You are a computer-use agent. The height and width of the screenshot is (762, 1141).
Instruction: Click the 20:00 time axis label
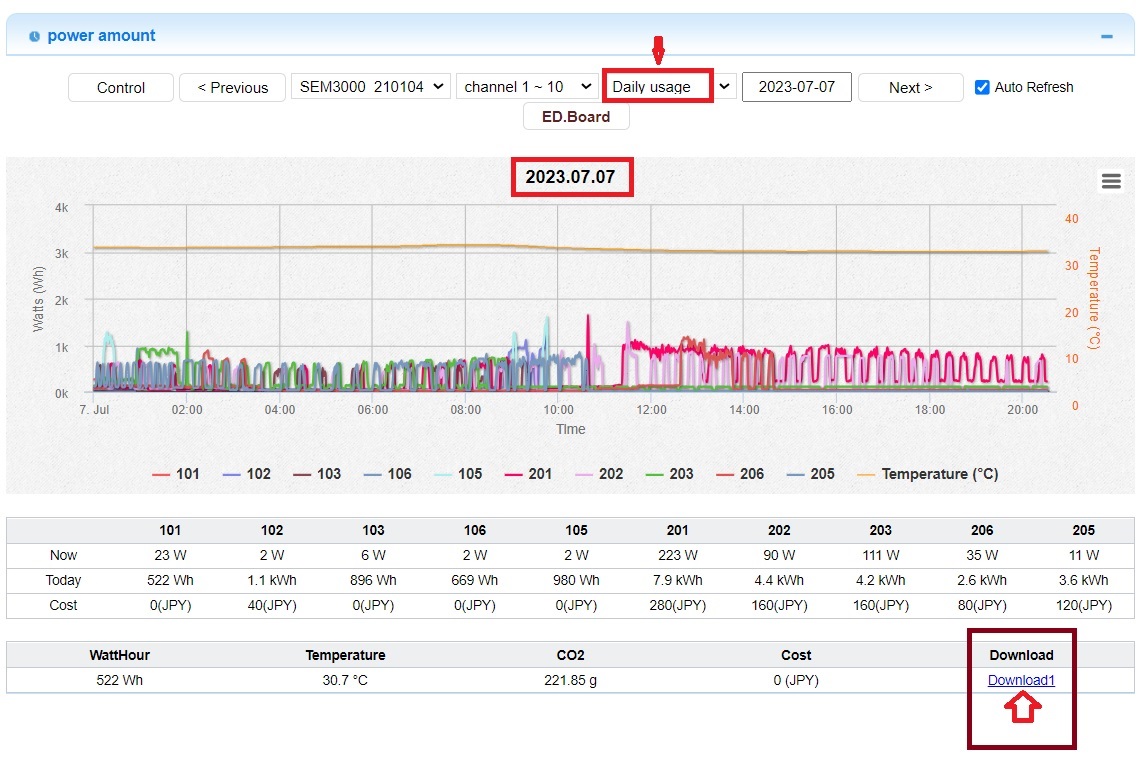(1022, 410)
